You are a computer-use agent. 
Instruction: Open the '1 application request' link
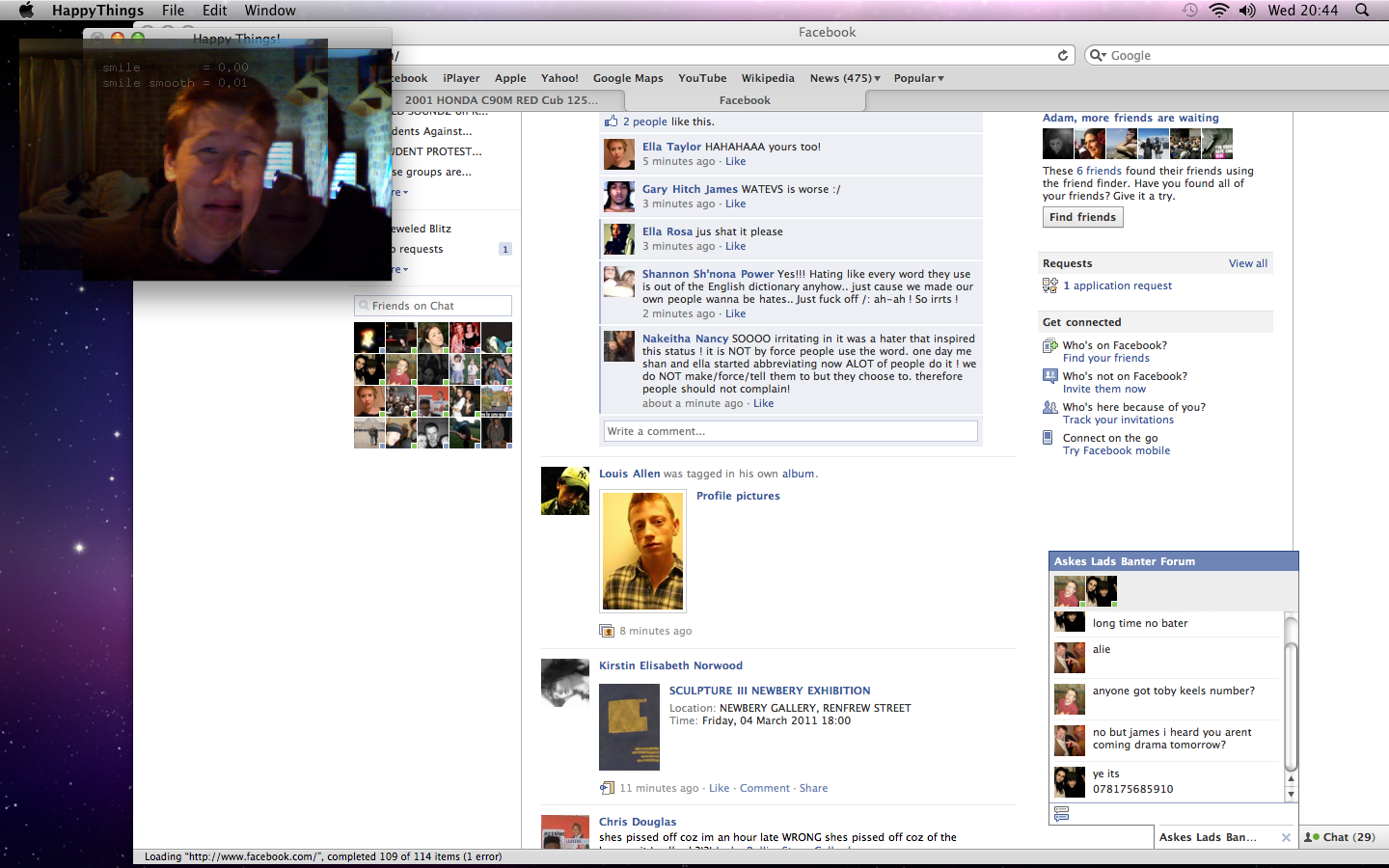pyautogui.click(x=1117, y=285)
